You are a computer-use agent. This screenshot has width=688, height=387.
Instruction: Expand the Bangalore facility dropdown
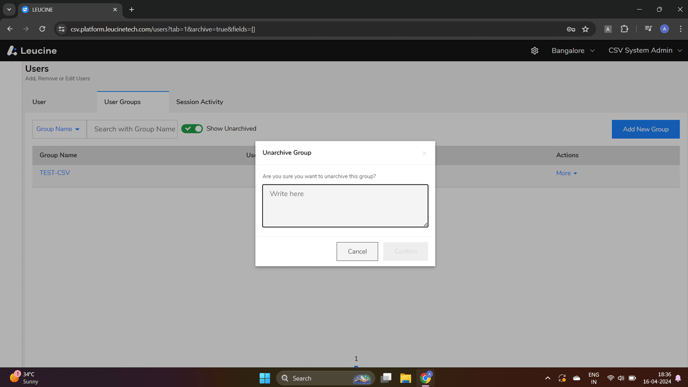(x=573, y=50)
